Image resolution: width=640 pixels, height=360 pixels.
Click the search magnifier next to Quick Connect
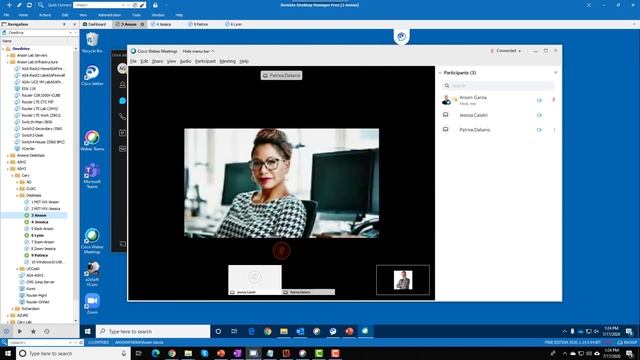[40, 5]
